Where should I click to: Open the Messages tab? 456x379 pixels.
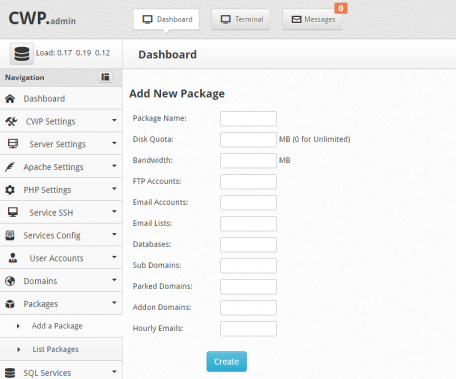tap(312, 19)
